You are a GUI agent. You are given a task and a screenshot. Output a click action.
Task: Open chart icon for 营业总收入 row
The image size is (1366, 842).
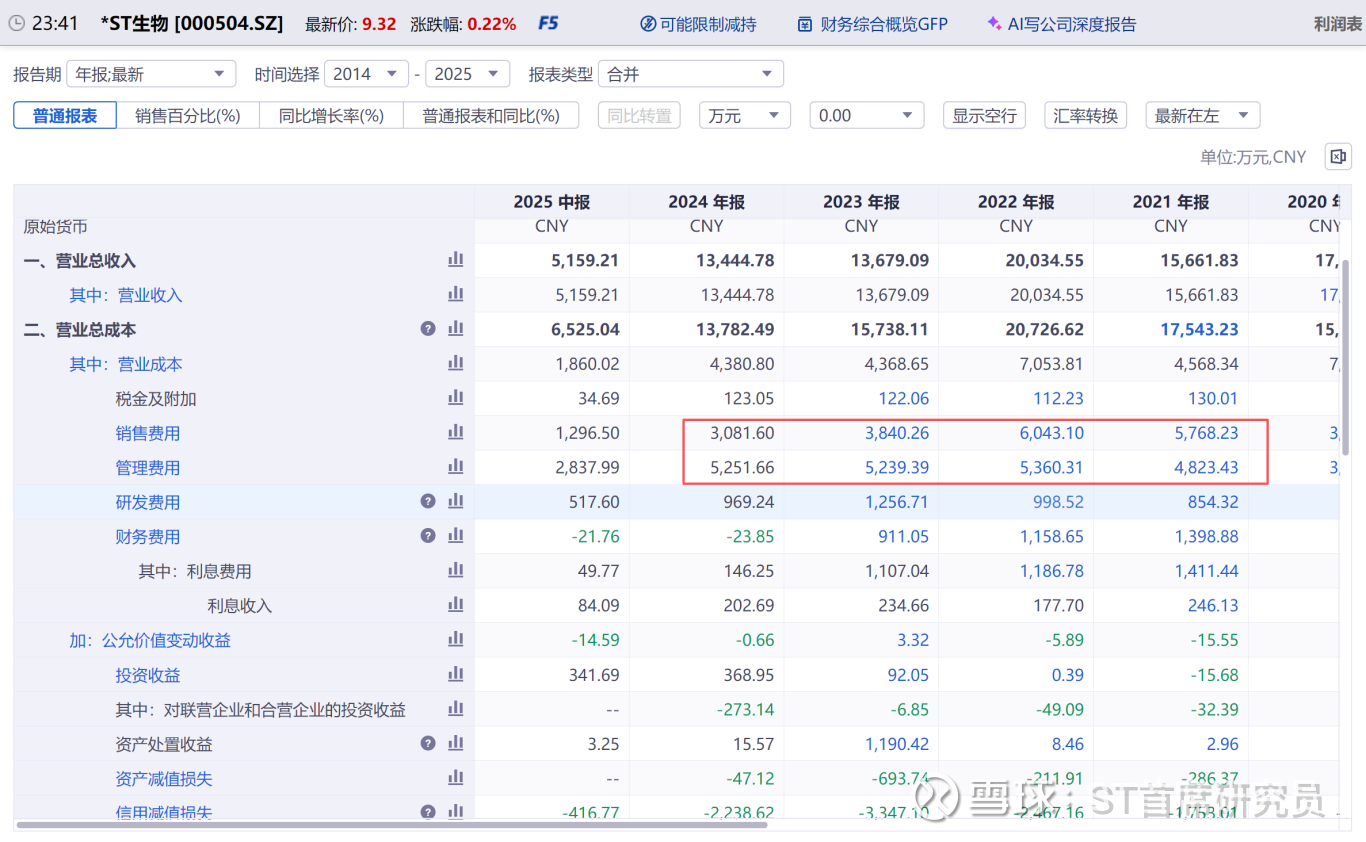coord(456,260)
